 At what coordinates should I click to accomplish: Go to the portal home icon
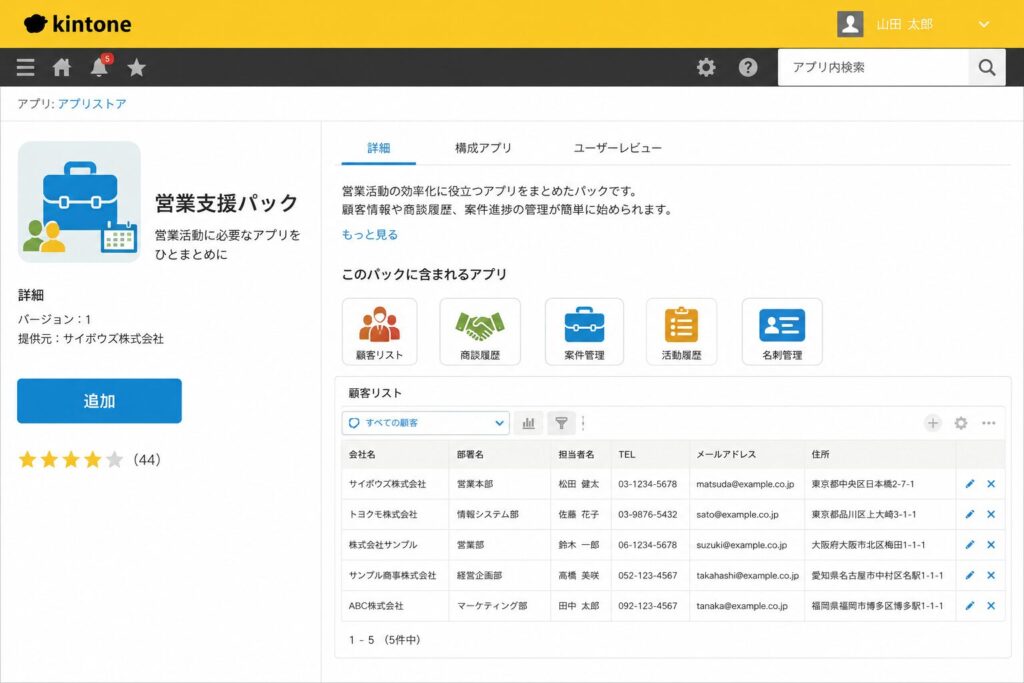click(x=62, y=67)
